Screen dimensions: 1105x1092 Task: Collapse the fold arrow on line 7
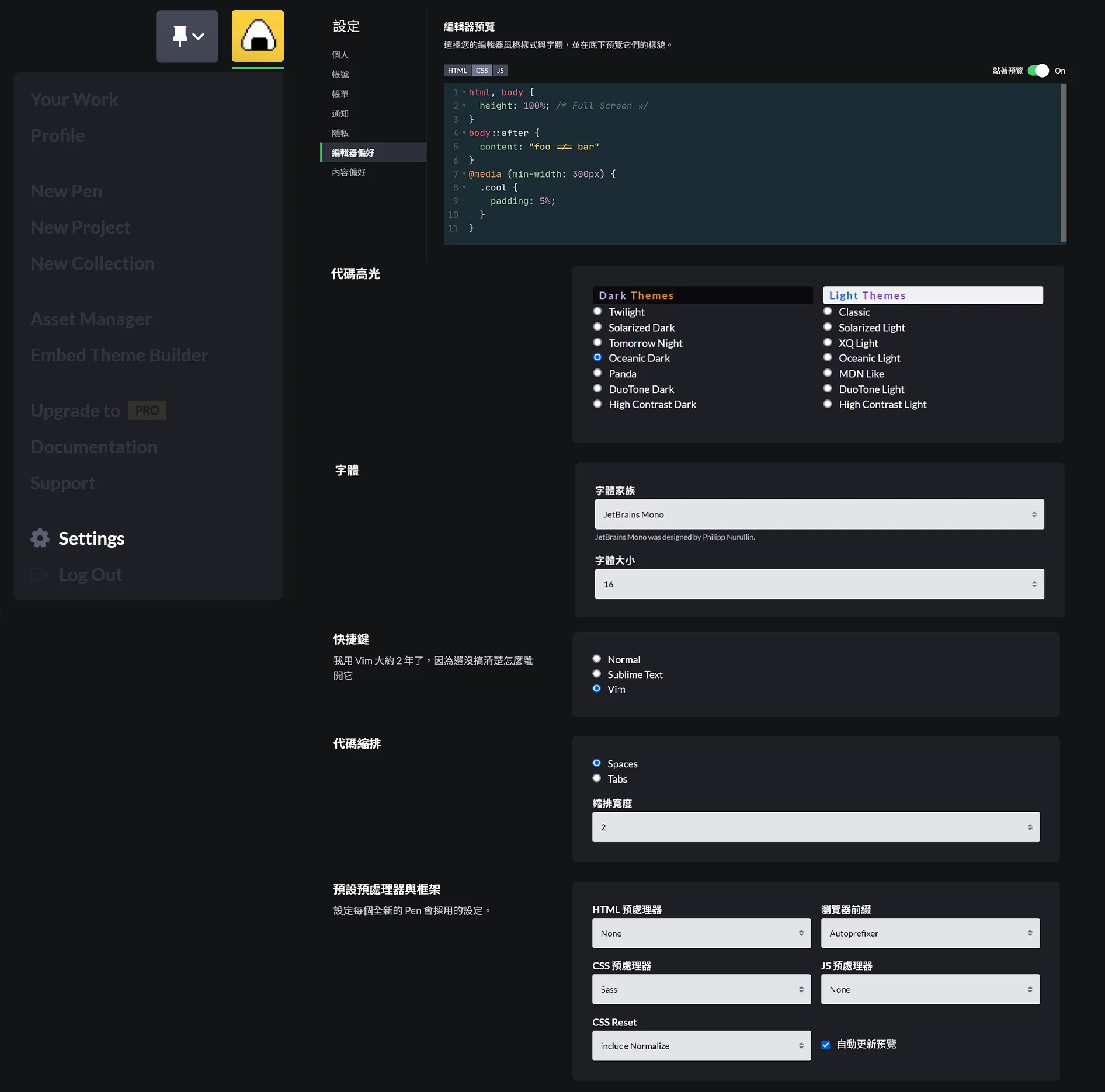click(x=464, y=174)
